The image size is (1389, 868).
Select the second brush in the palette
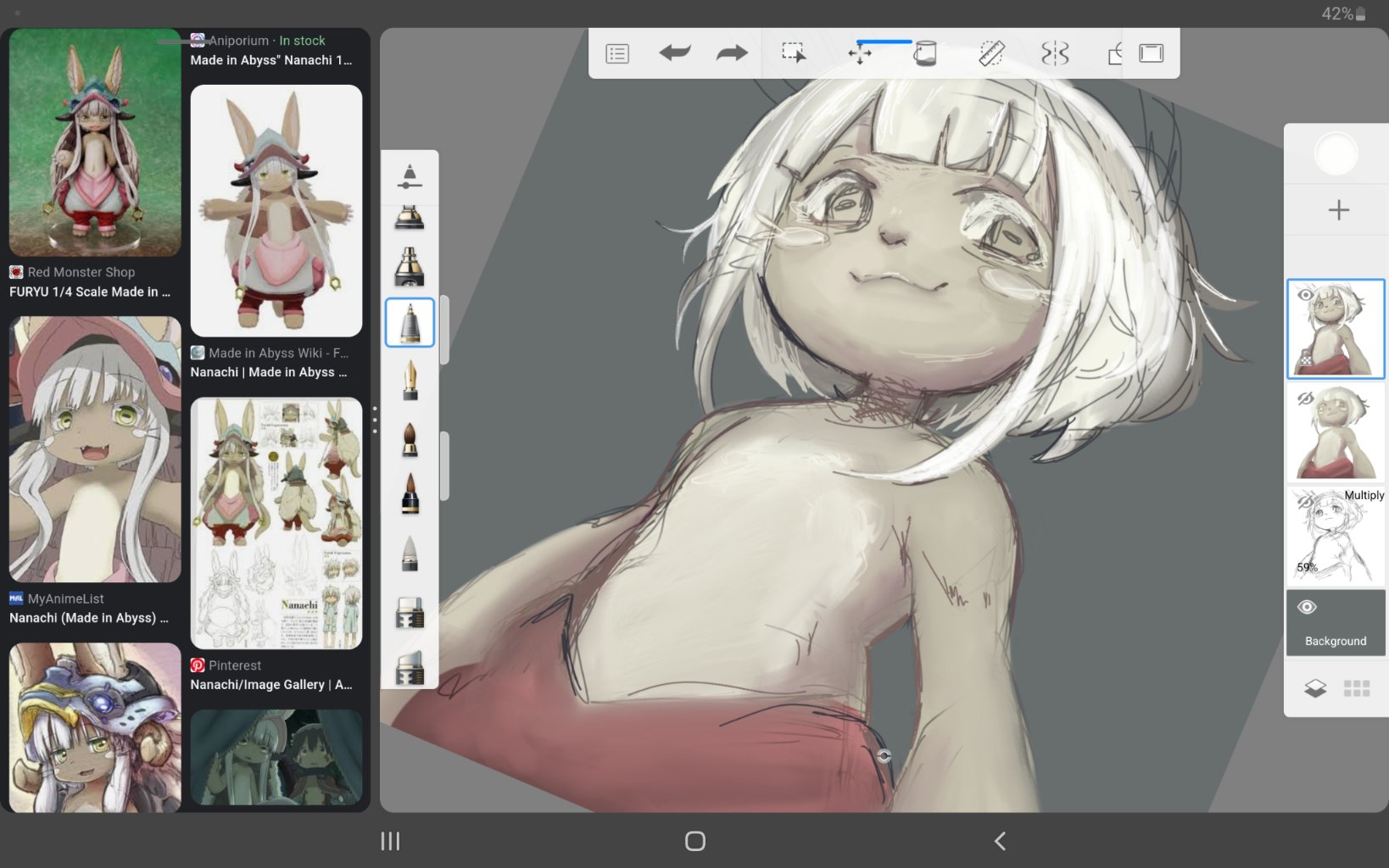coord(410,218)
